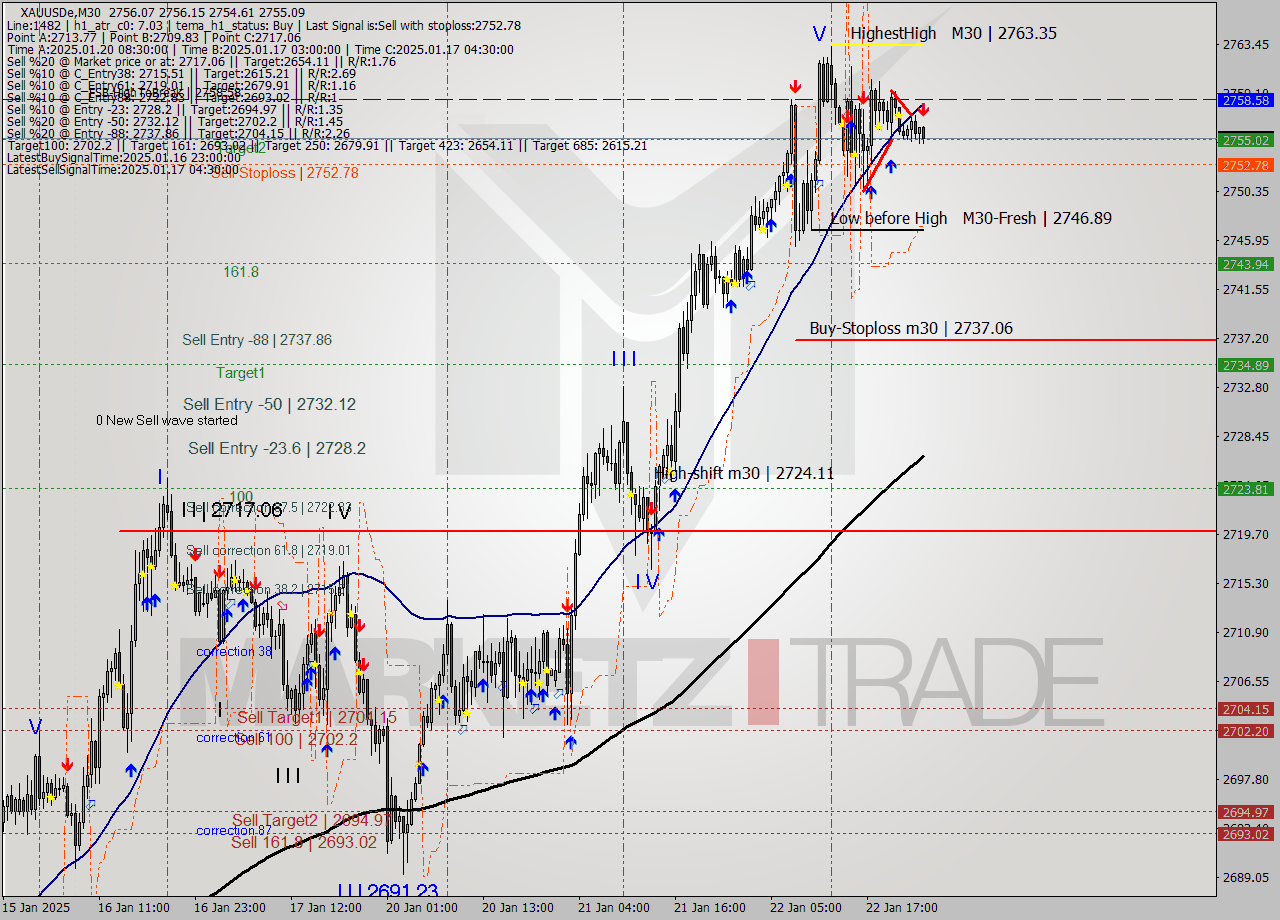Click the red 2693.02 axis price tag

click(1245, 834)
